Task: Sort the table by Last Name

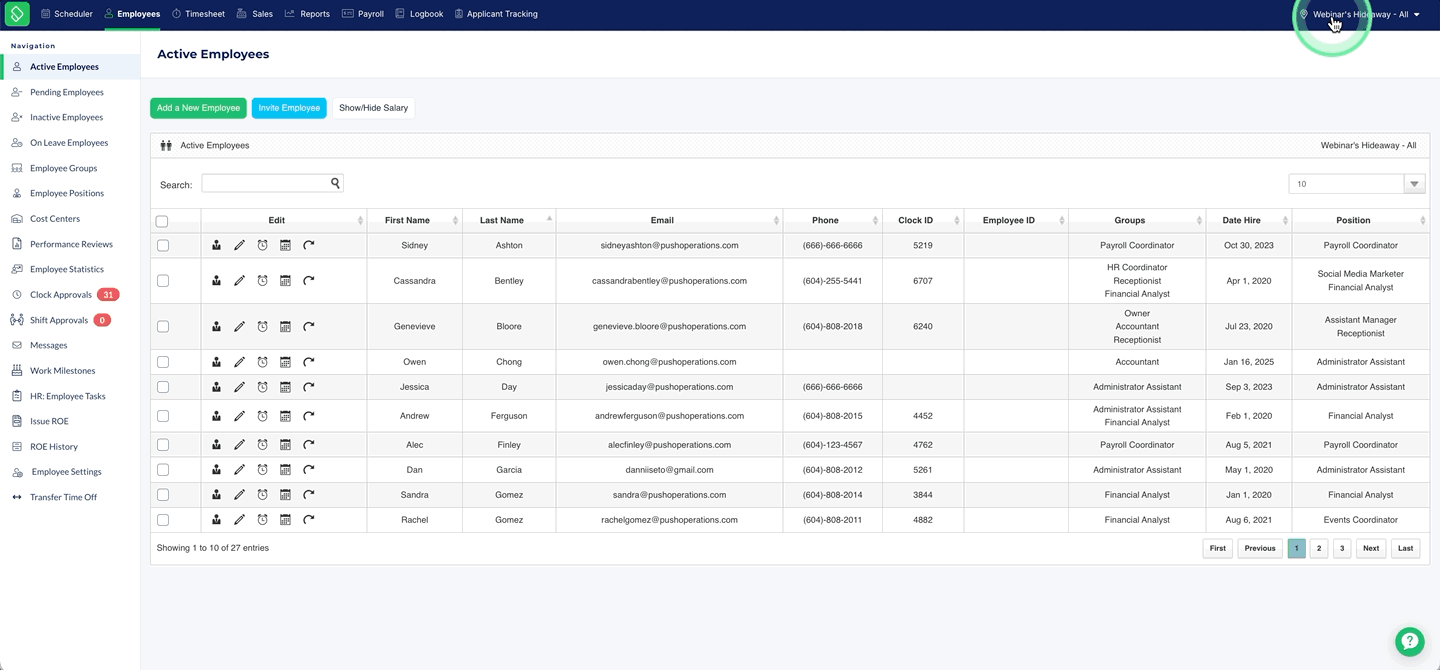Action: 509,220
